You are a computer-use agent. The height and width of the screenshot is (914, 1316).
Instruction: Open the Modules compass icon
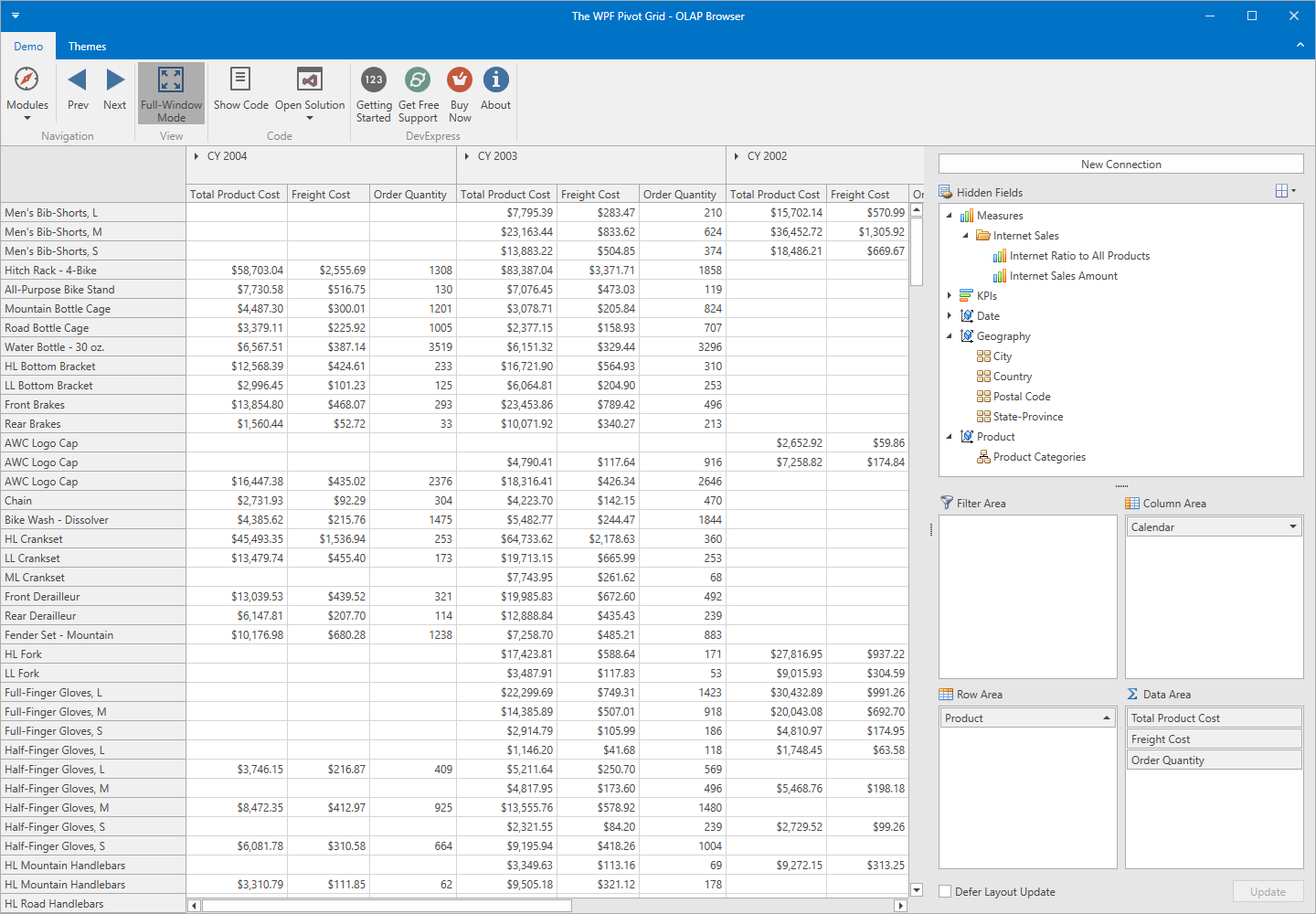coord(27,80)
